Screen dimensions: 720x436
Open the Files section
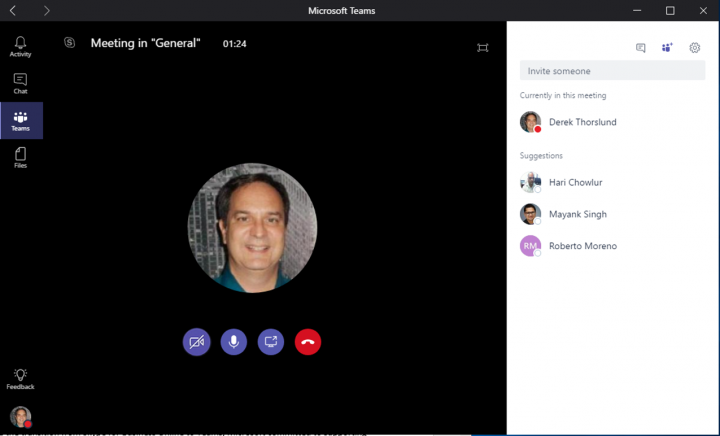[21, 157]
